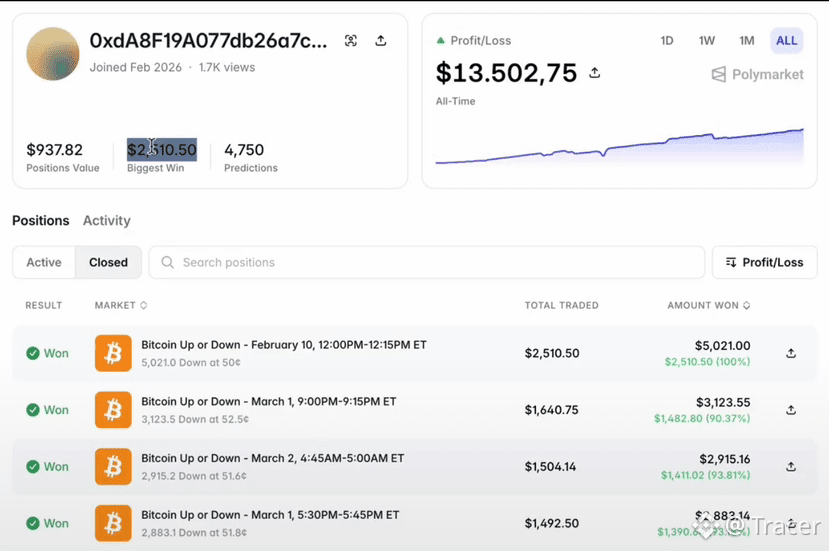Screen dimensions: 829x551
Task: Click the share icon beside $13.502,75 profit
Action: [x=595, y=73]
